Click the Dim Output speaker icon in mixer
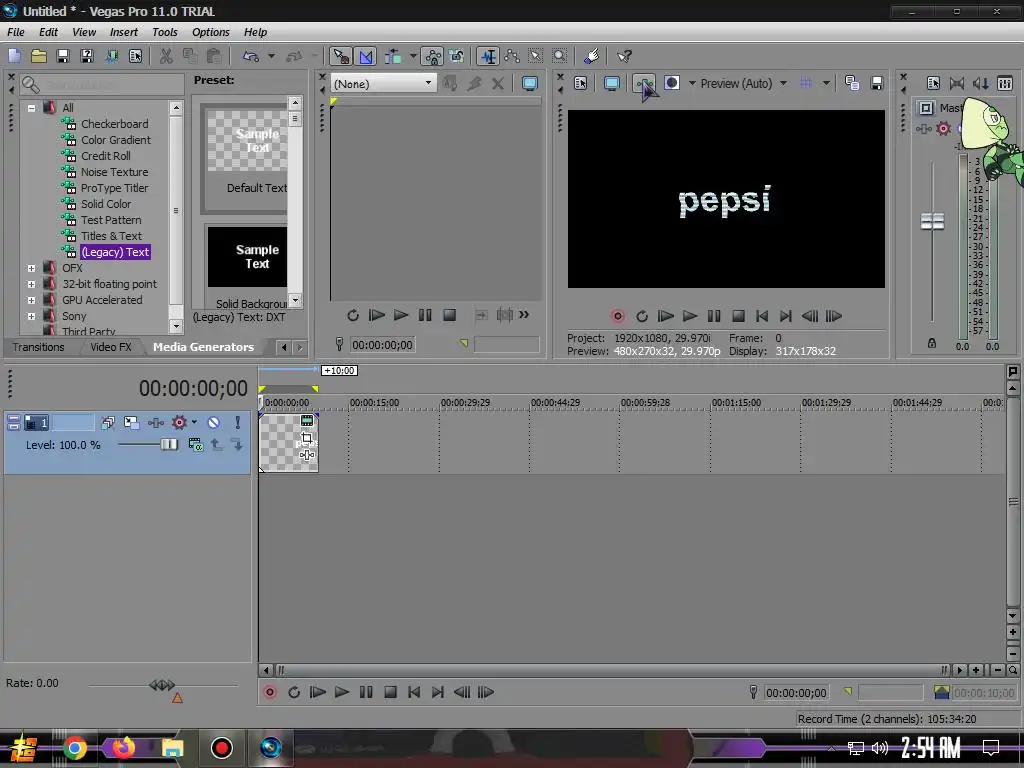Image resolution: width=1024 pixels, height=768 pixels. tap(981, 83)
